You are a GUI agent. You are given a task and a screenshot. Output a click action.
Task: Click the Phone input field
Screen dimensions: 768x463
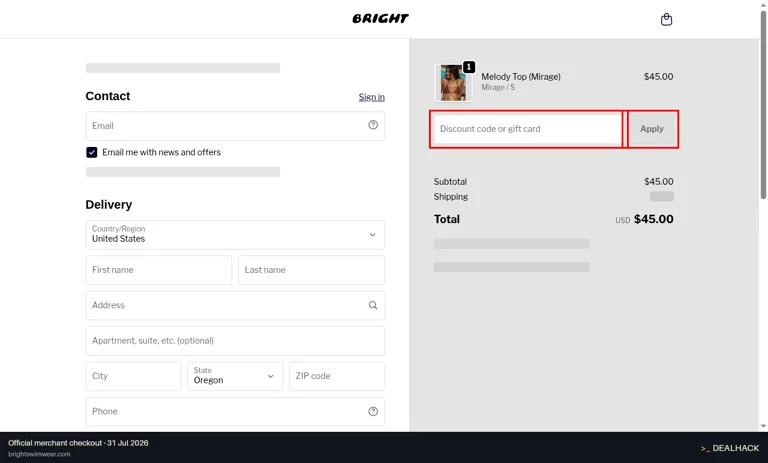pyautogui.click(x=235, y=411)
